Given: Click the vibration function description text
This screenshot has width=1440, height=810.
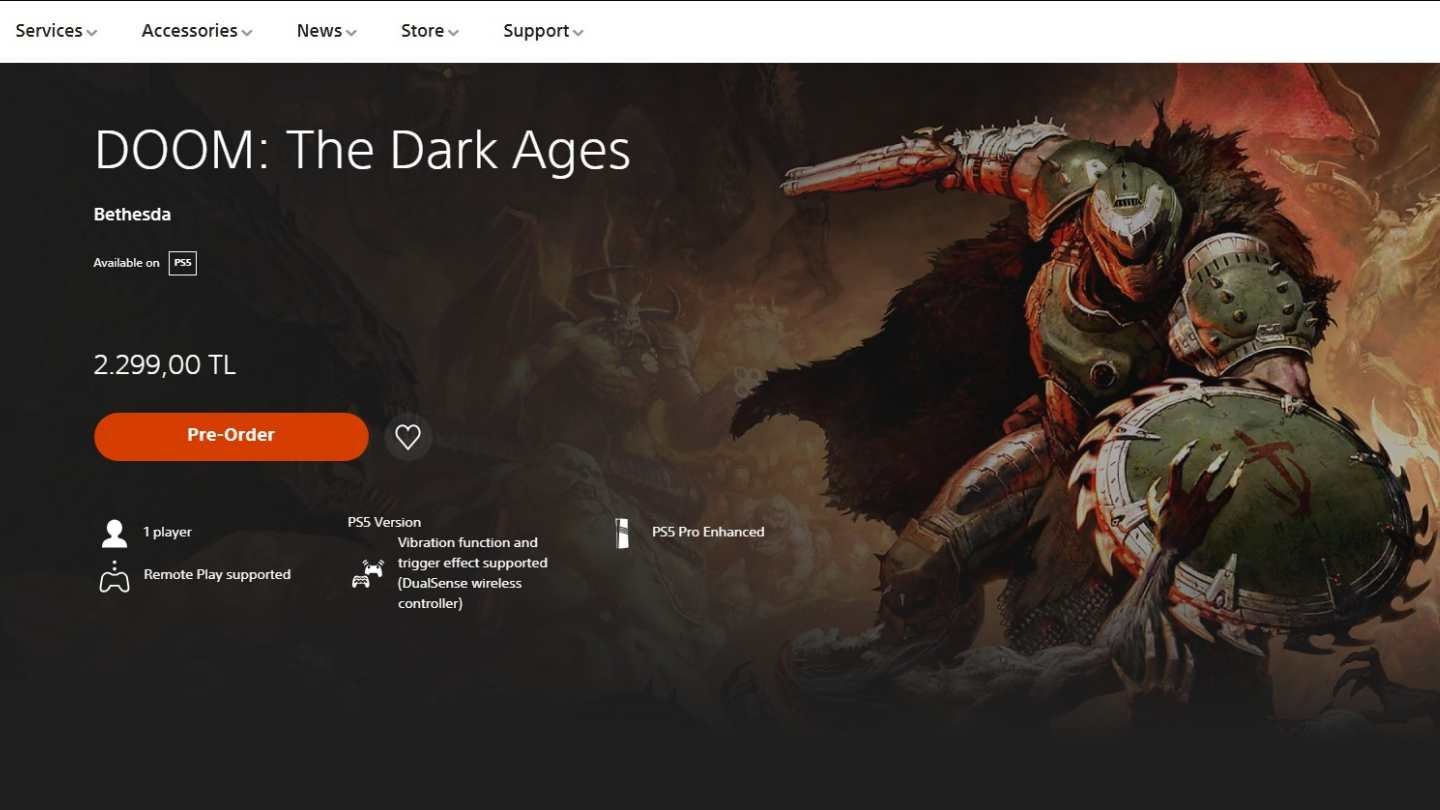Looking at the screenshot, I should 472,573.
